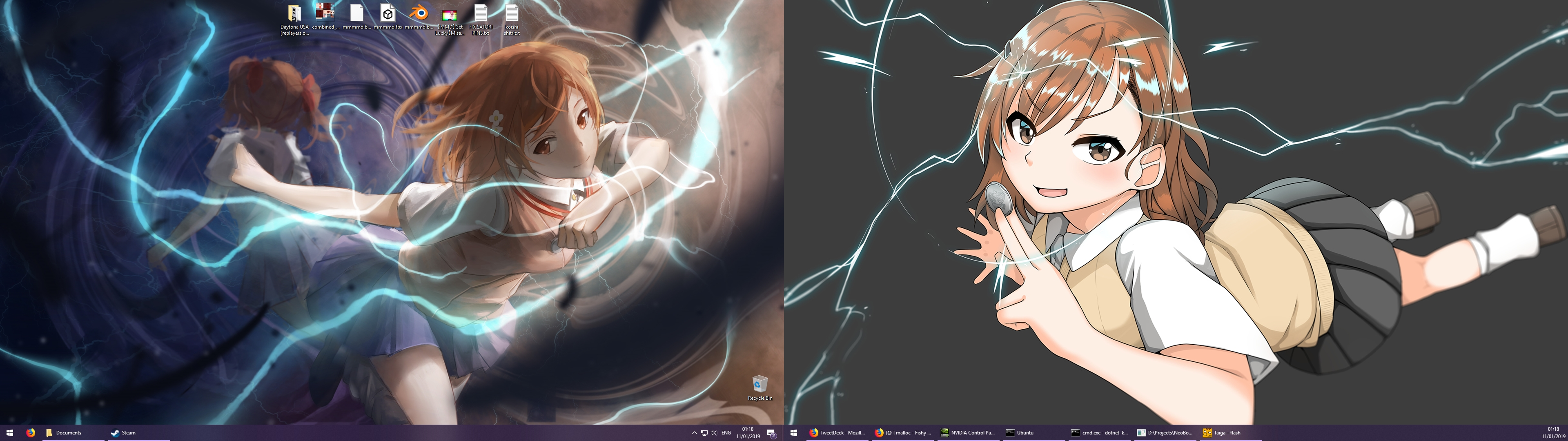Switch to the D:\Projects\NeoBo... window
Viewport: 1568px width, 441px height.
coord(1166,433)
